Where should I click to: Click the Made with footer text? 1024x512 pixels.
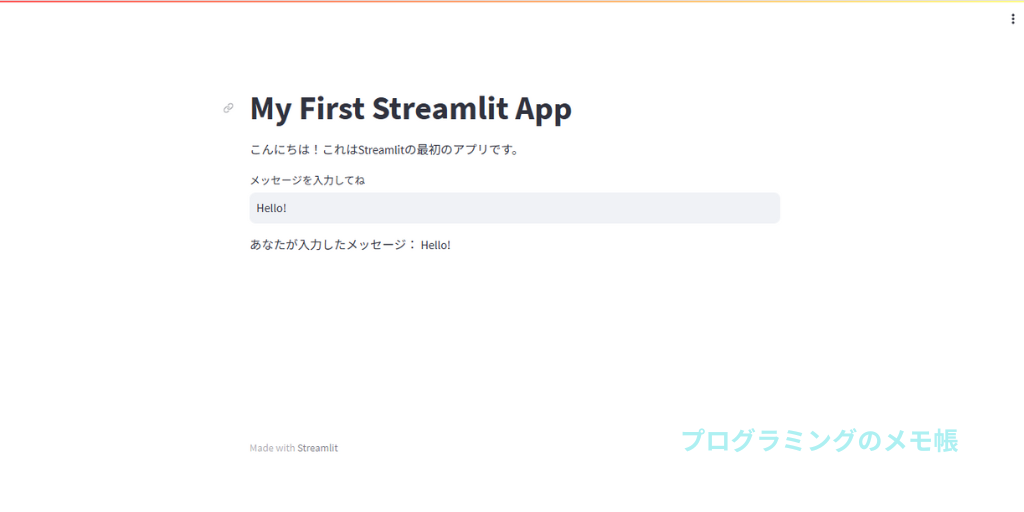pos(272,449)
